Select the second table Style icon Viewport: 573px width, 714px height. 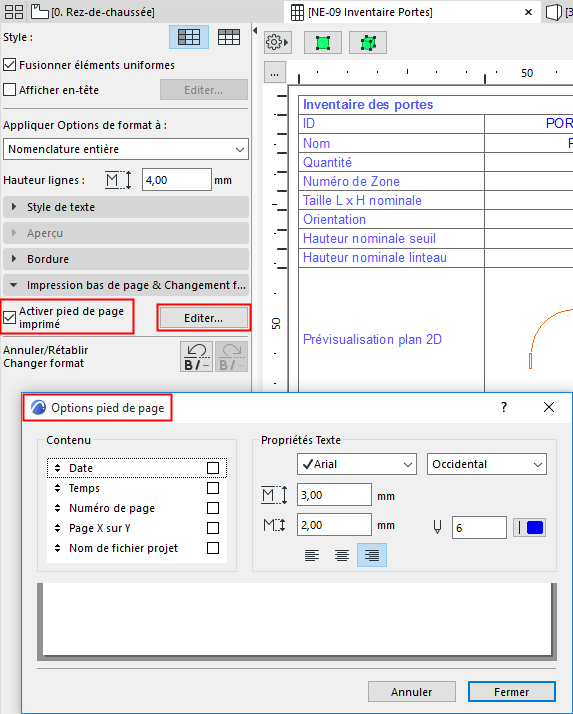point(229,37)
